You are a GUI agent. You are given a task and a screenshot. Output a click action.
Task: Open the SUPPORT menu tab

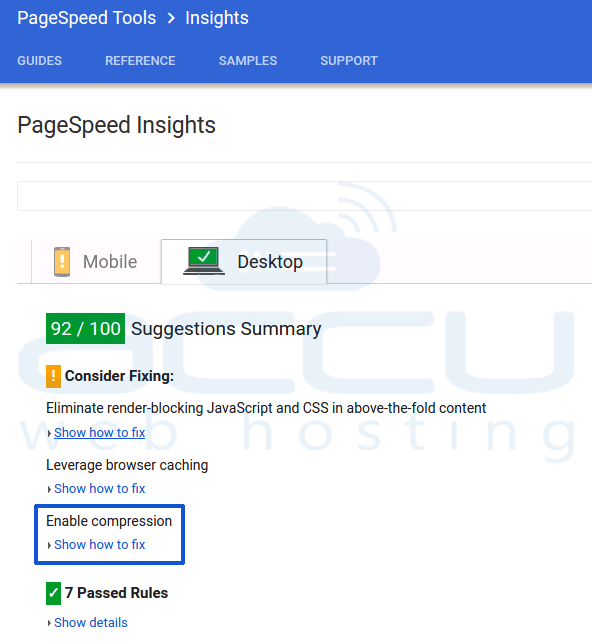click(349, 61)
